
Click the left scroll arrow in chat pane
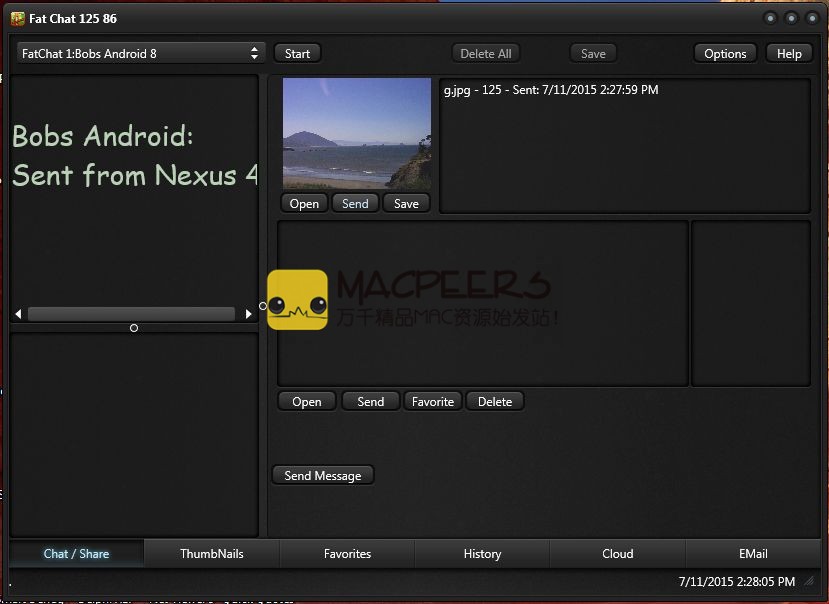point(19,314)
